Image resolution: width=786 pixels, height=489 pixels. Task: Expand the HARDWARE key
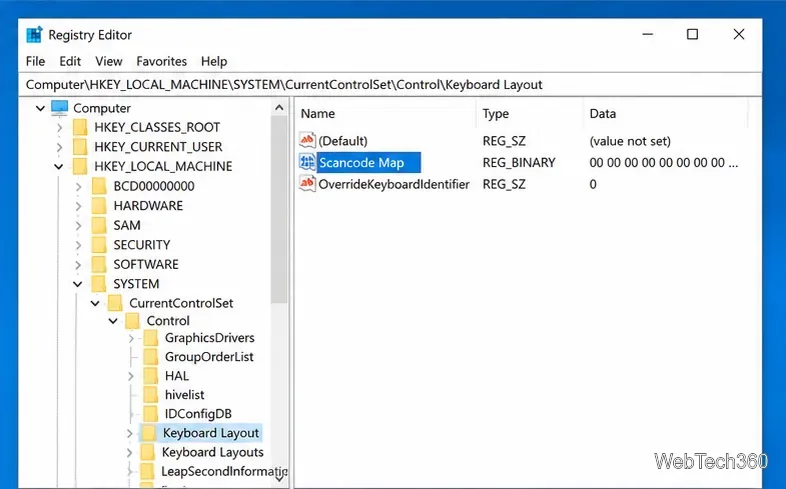79,205
